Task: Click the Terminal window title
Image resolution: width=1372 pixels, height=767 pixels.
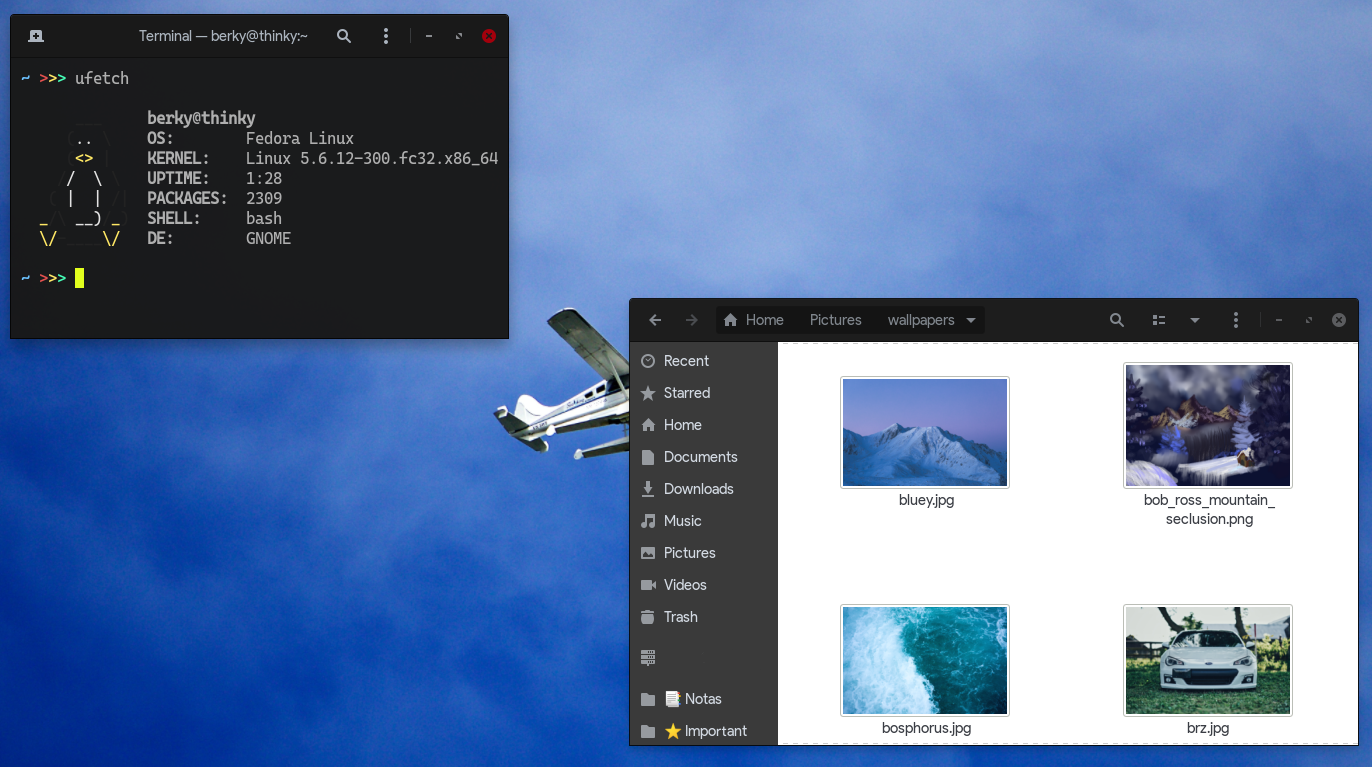Action: pos(223,36)
